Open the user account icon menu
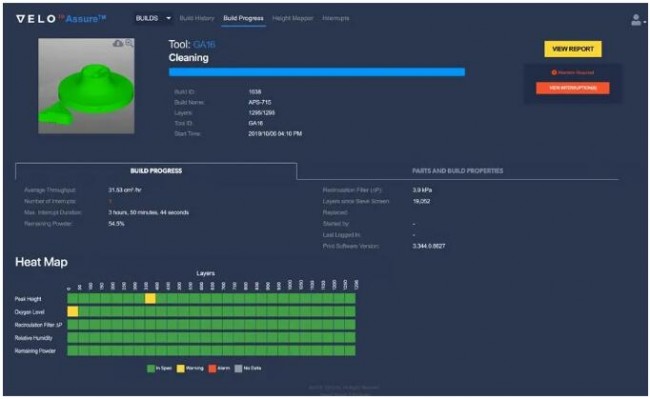Image resolution: width=650 pixels, height=399 pixels. (635, 19)
